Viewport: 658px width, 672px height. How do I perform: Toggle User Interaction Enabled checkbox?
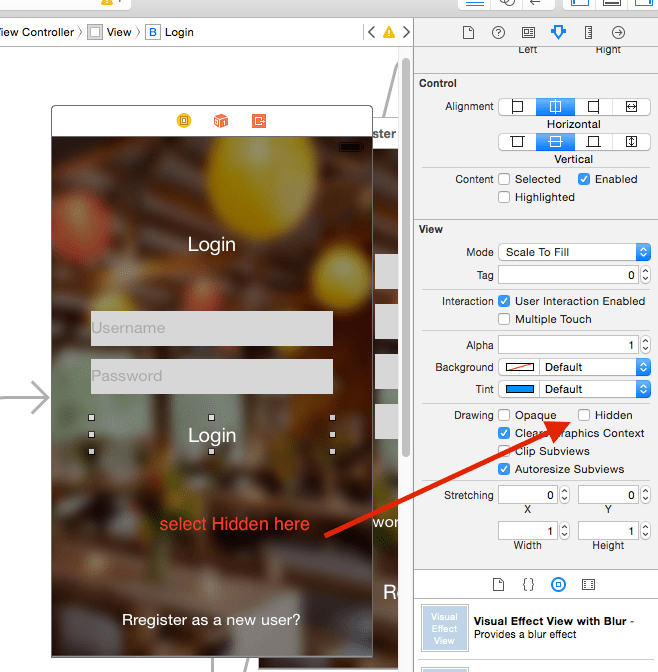click(x=504, y=301)
